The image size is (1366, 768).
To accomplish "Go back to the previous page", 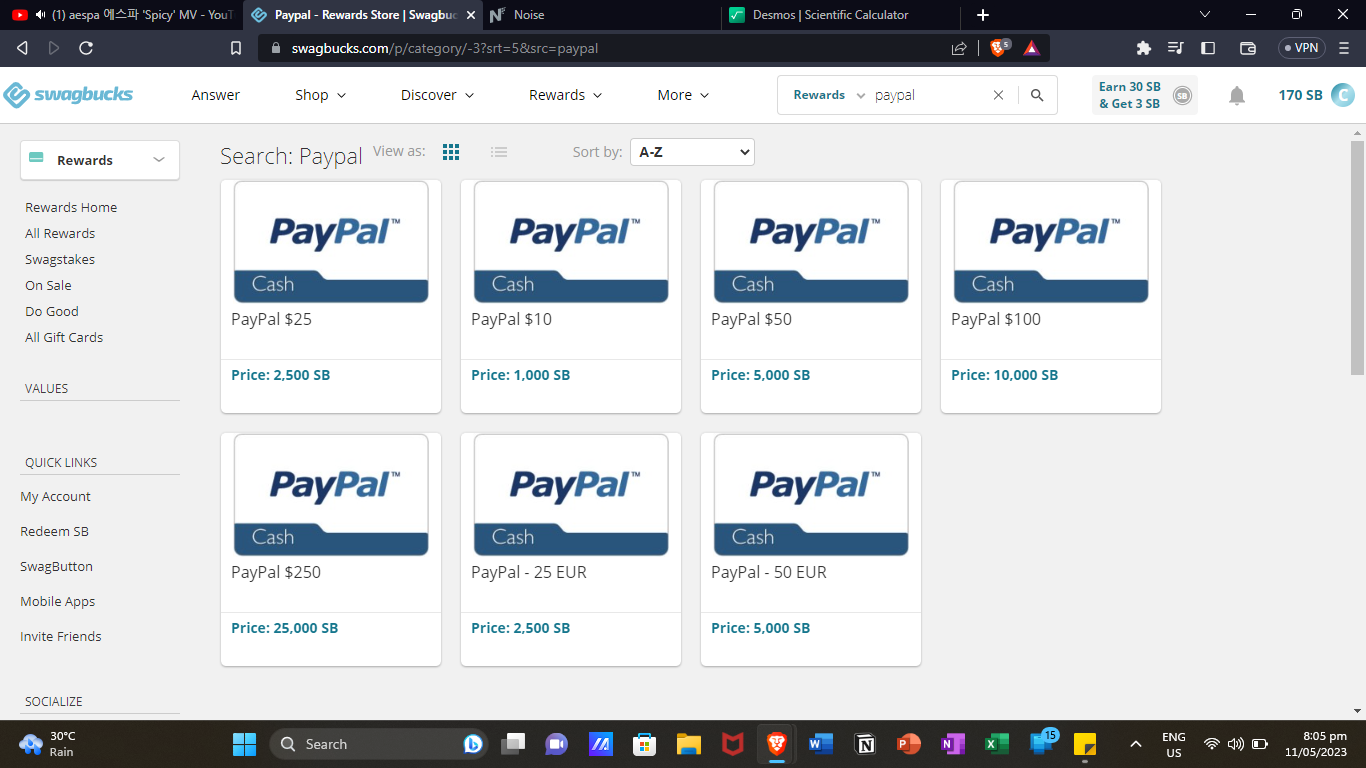I will pyautogui.click(x=23, y=48).
